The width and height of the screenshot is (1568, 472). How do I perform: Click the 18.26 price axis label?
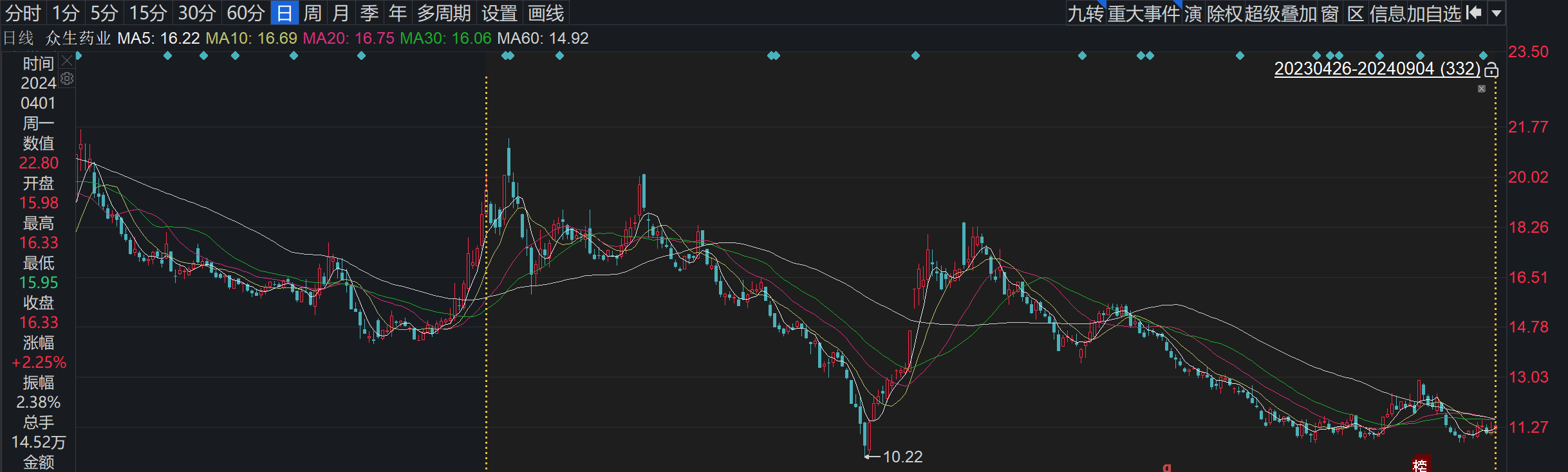pos(1528,227)
